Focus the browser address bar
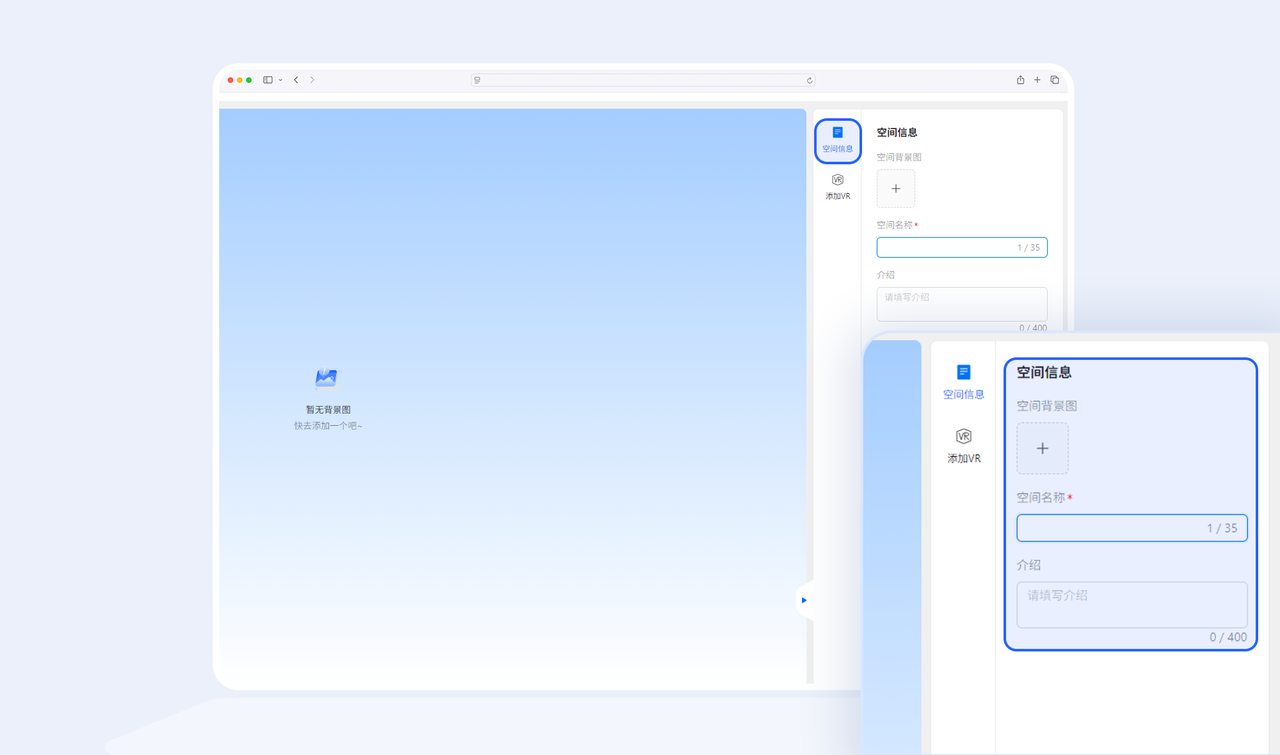This screenshot has height=755, width=1280. 643,80
